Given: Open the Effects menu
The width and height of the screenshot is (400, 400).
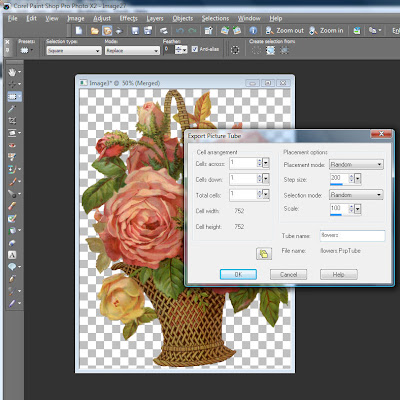Looking at the screenshot, I should click(x=128, y=18).
